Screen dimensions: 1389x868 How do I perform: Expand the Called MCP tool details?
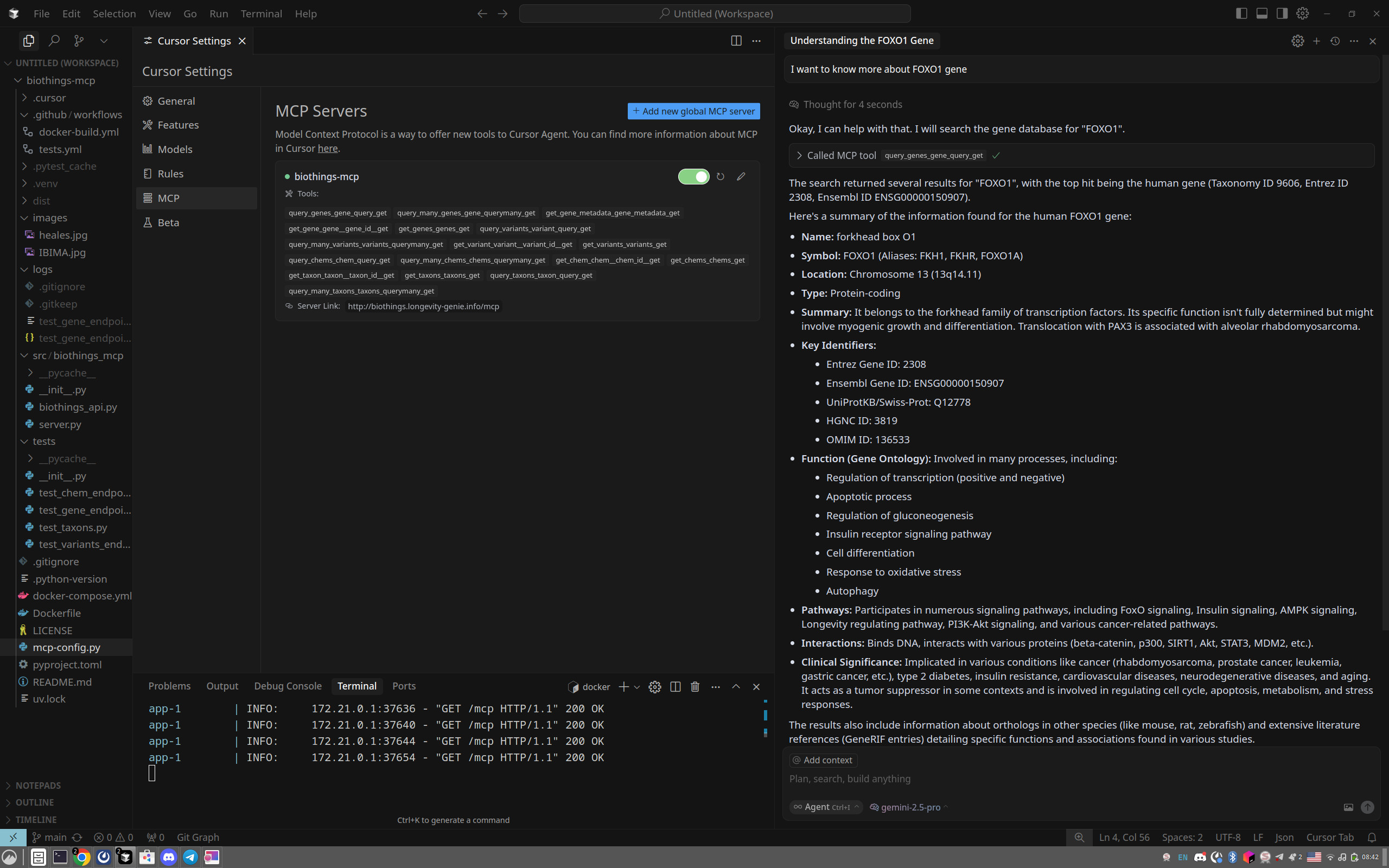[x=799, y=156]
